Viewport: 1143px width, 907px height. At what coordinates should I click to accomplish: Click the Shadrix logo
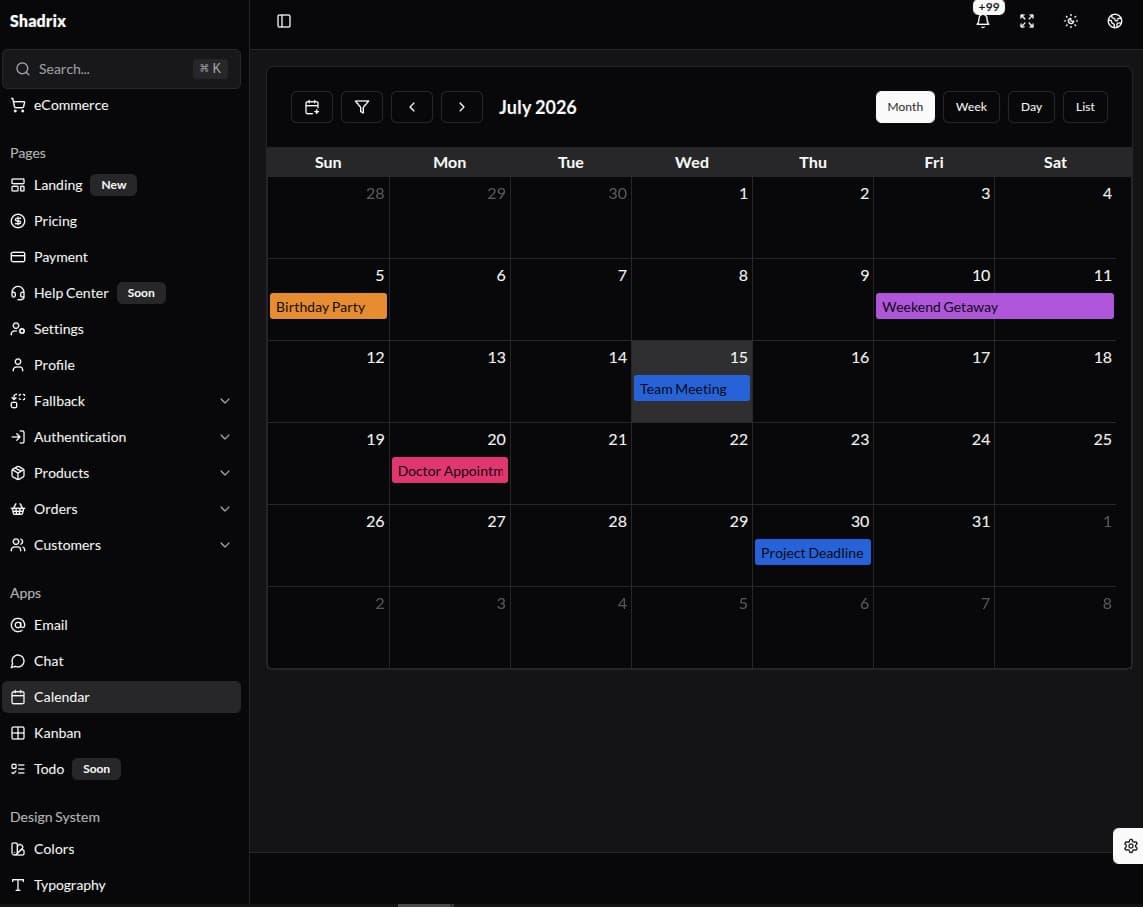pyautogui.click(x=38, y=21)
